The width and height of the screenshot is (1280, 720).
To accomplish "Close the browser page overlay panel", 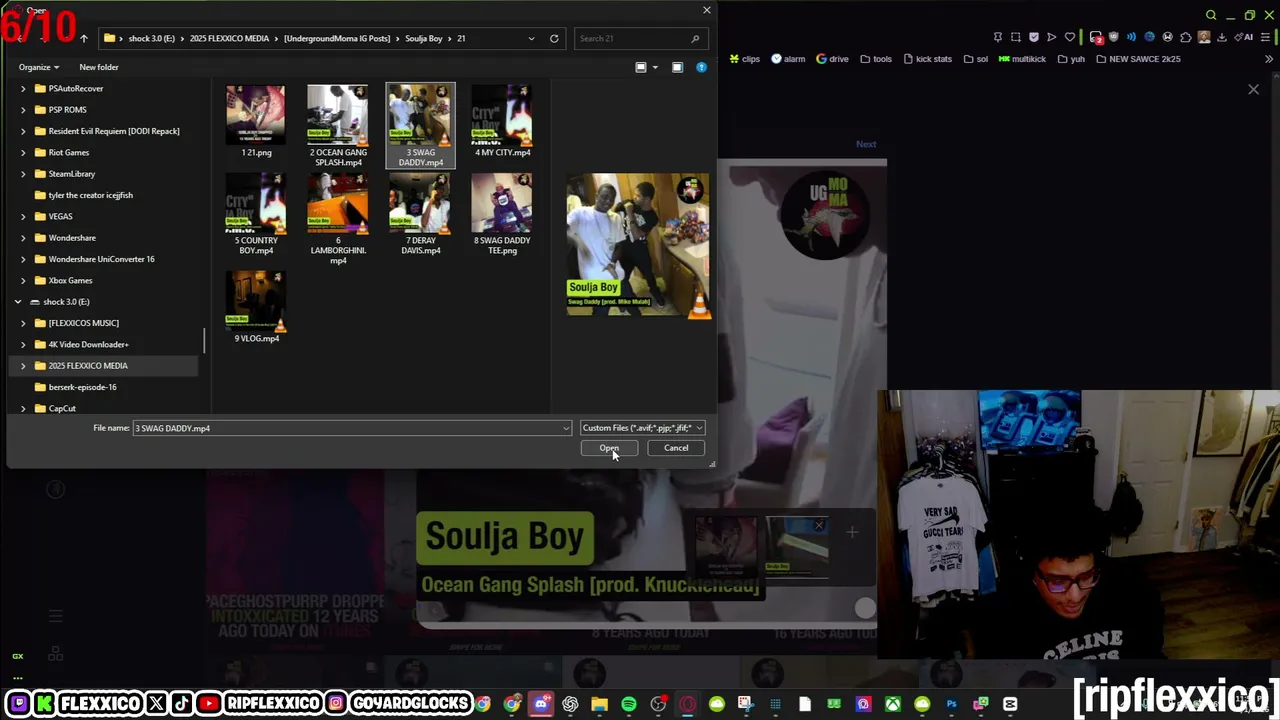I will pos(1253,90).
